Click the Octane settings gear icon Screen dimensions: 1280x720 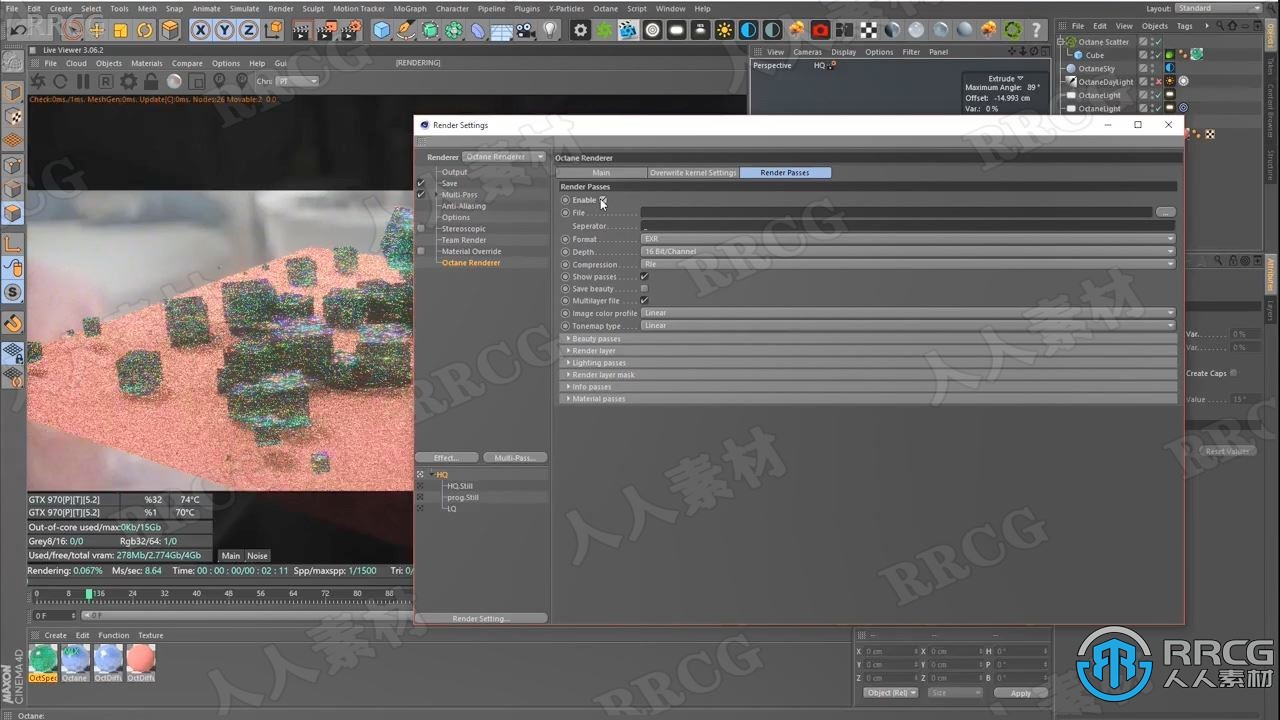[581, 30]
